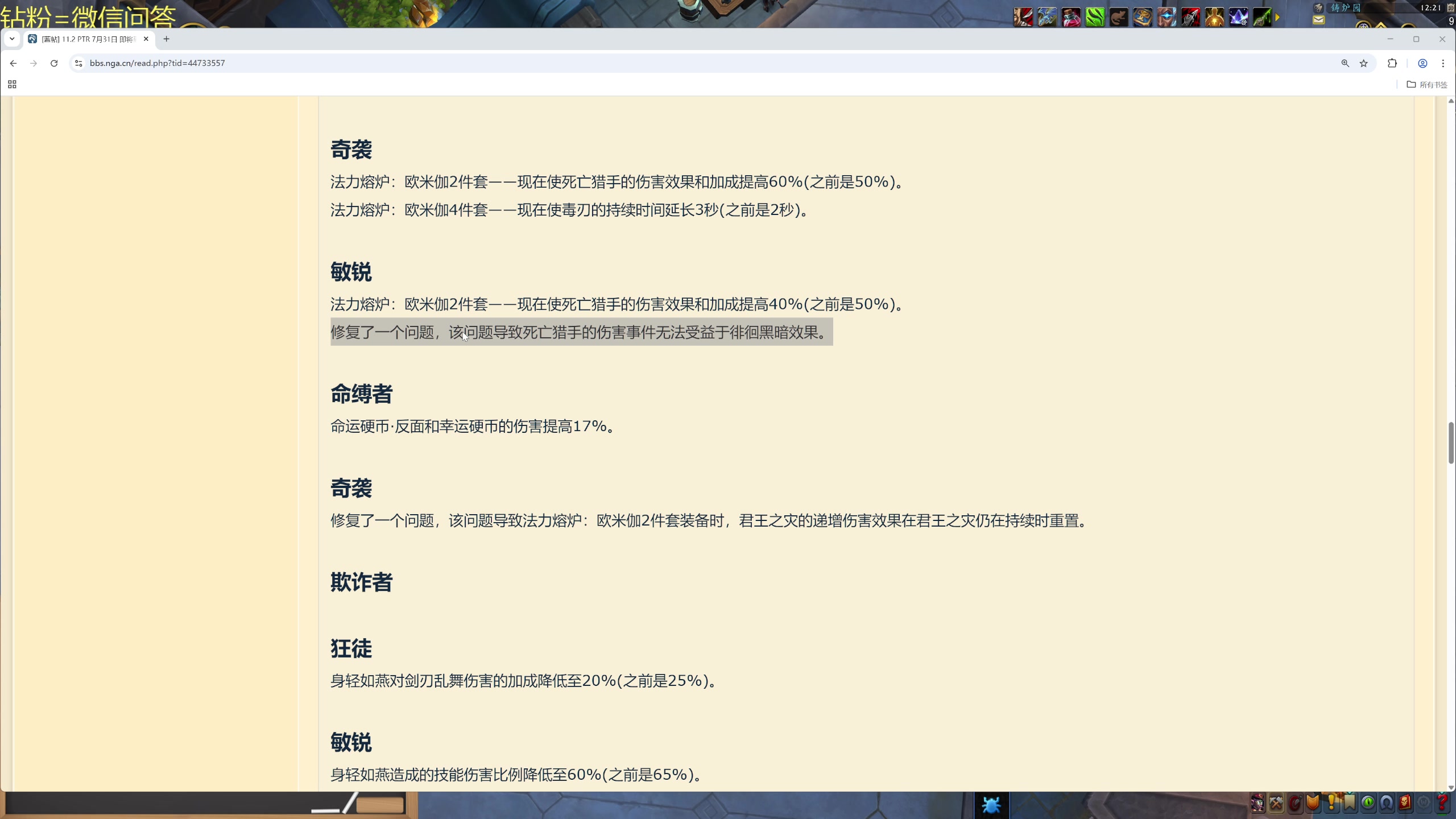Image resolution: width=1456 pixels, height=819 pixels.
Task: Click the blue rune tome buff icon
Action: [x=1143, y=17]
